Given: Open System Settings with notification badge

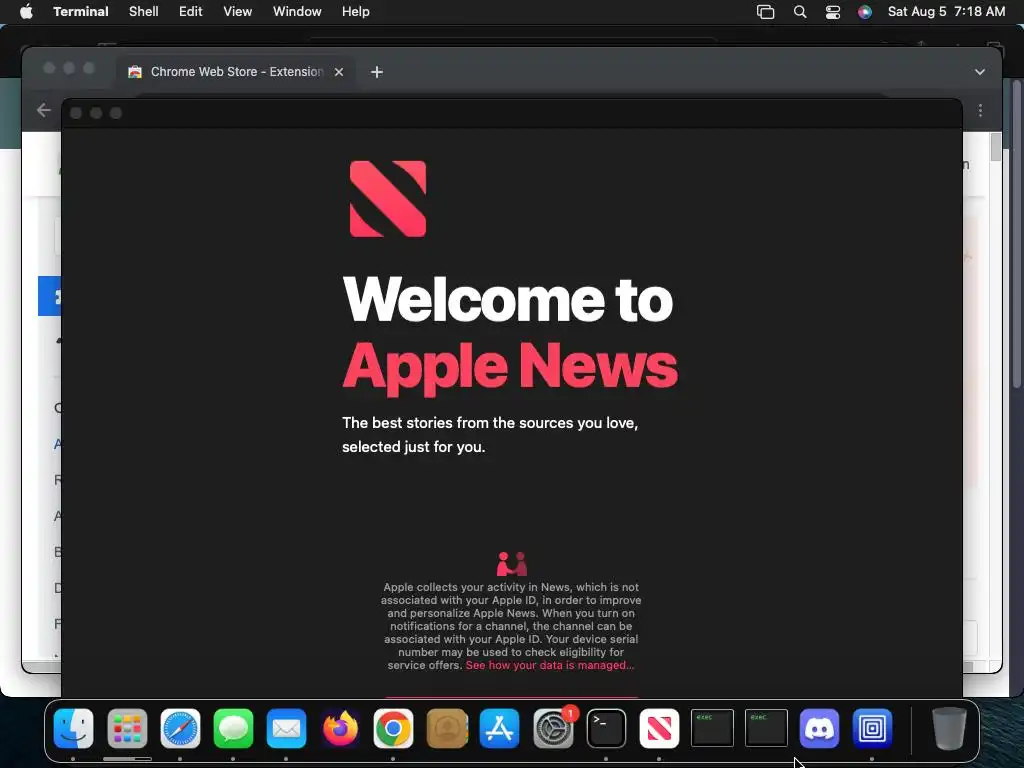Looking at the screenshot, I should click(x=553, y=728).
